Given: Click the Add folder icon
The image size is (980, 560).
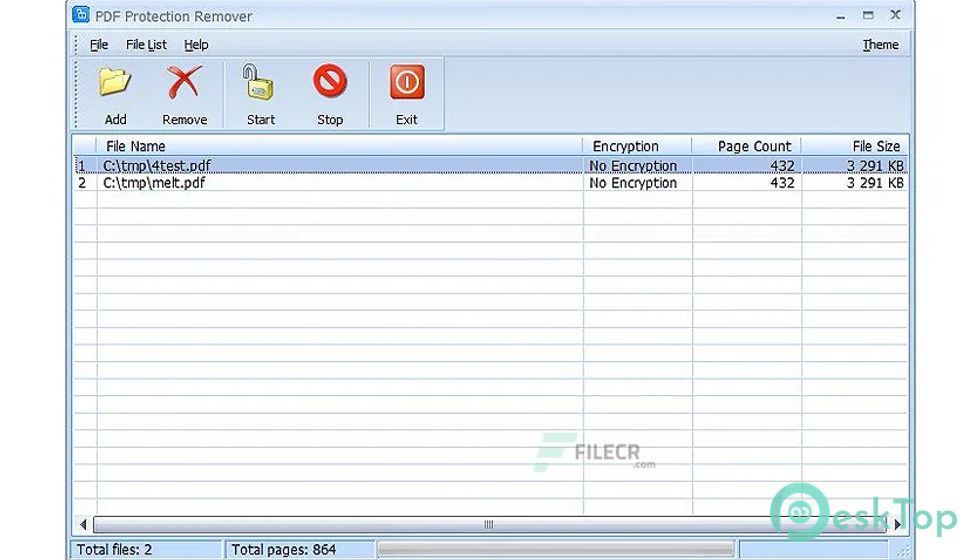Looking at the screenshot, I should click(x=115, y=82).
